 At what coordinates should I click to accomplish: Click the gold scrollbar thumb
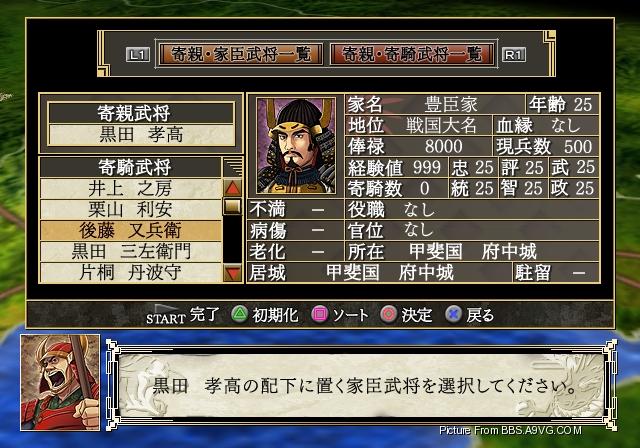pyautogui.click(x=233, y=207)
